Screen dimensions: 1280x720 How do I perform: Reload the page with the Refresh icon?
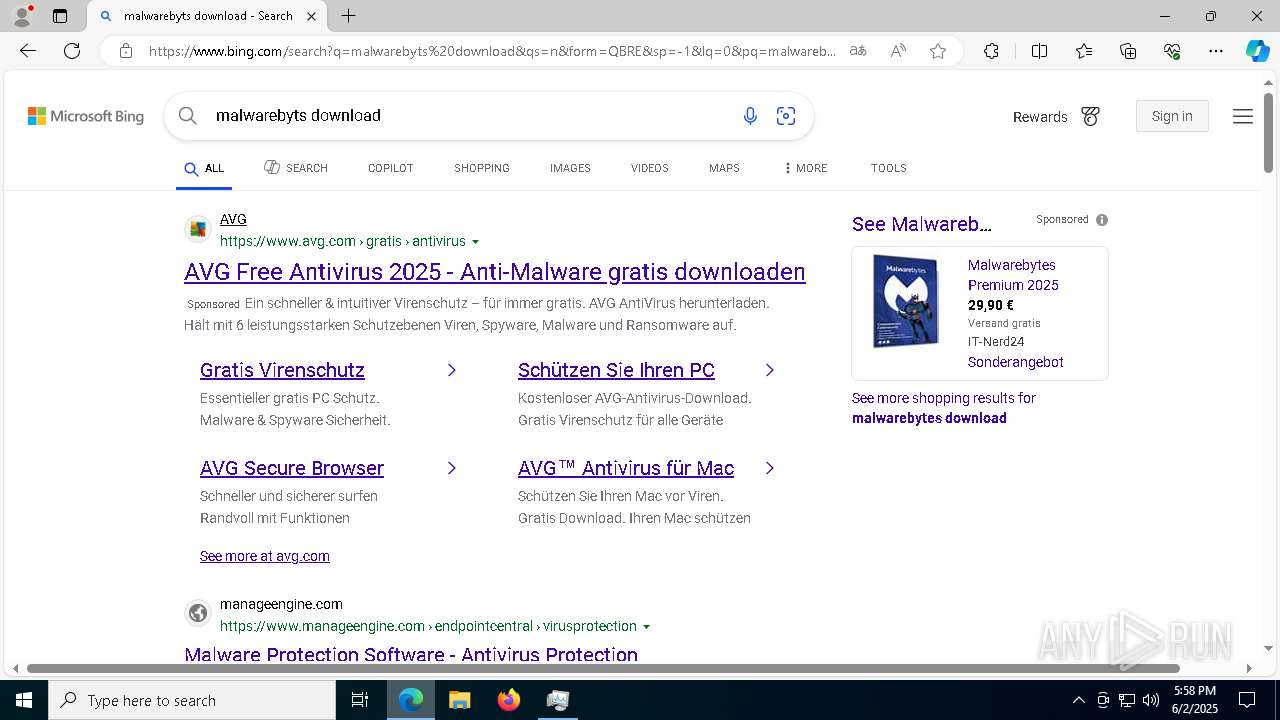(x=72, y=51)
